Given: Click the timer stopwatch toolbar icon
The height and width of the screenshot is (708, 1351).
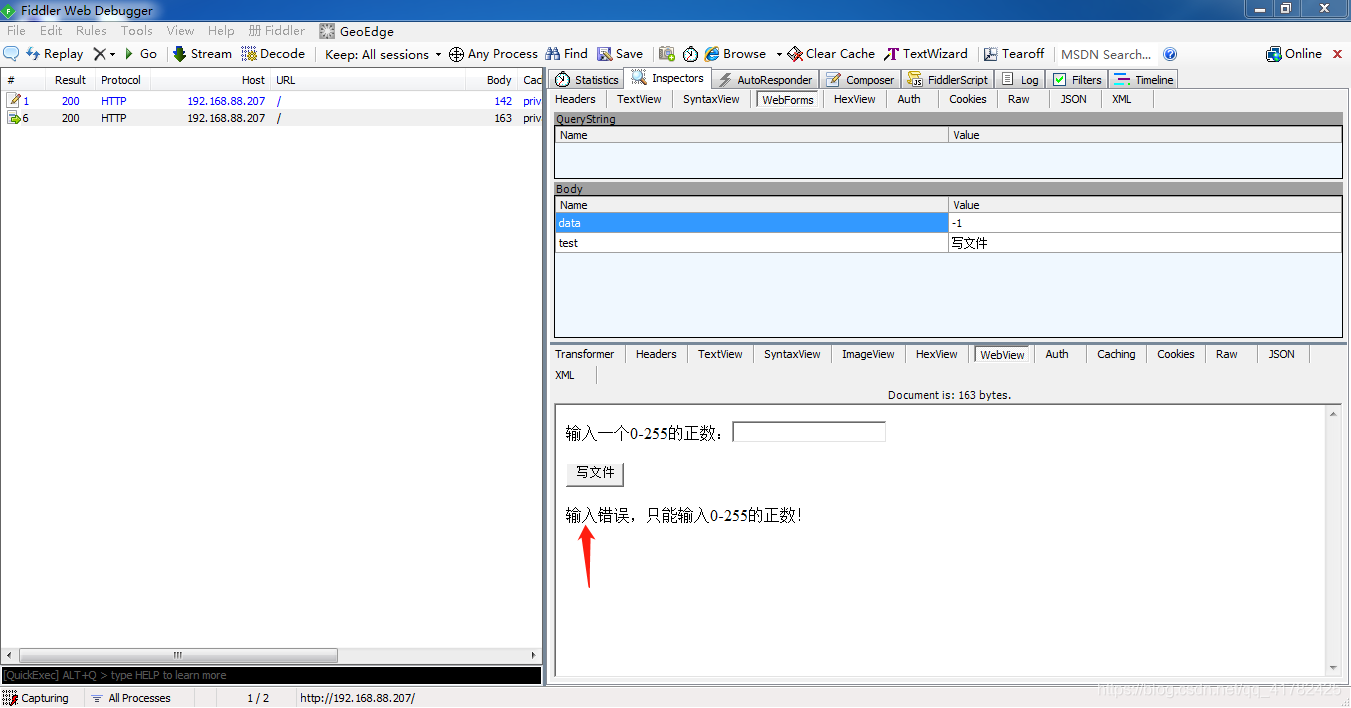Looking at the screenshot, I should tap(690, 54).
